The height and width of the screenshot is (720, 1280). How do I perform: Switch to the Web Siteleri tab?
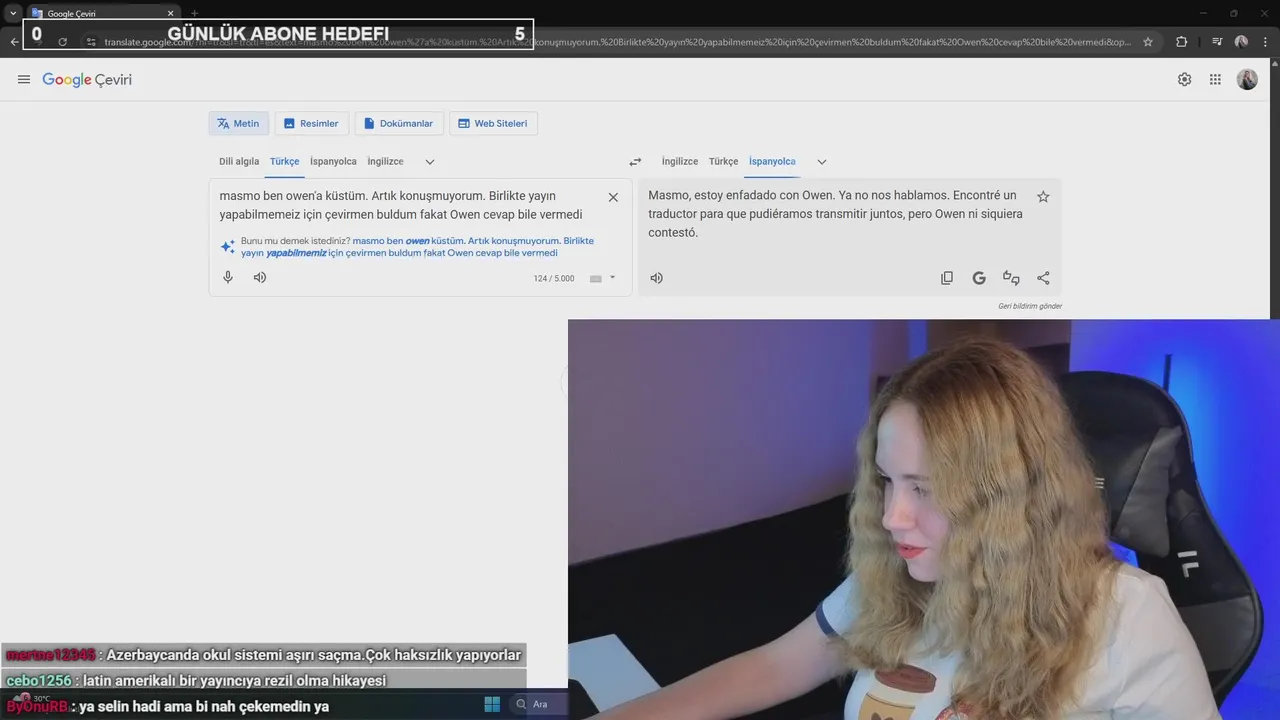tap(493, 123)
